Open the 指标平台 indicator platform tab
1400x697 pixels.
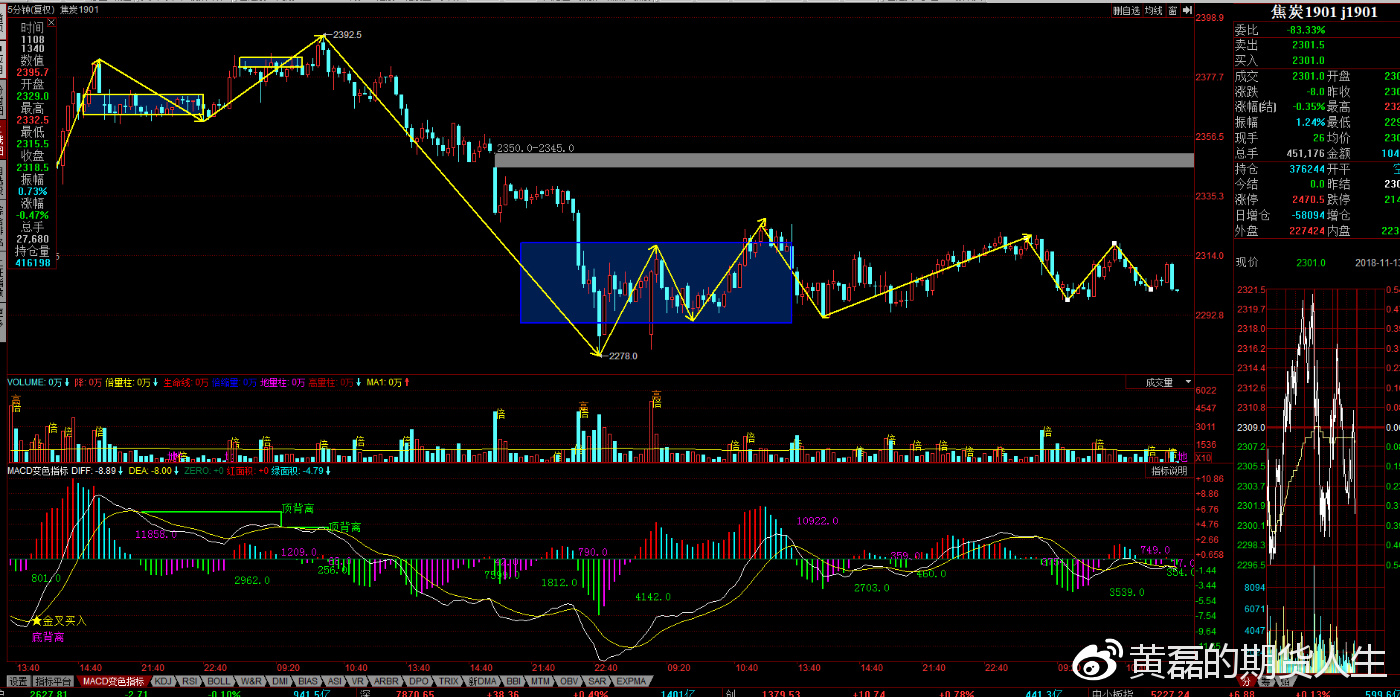pos(54,681)
